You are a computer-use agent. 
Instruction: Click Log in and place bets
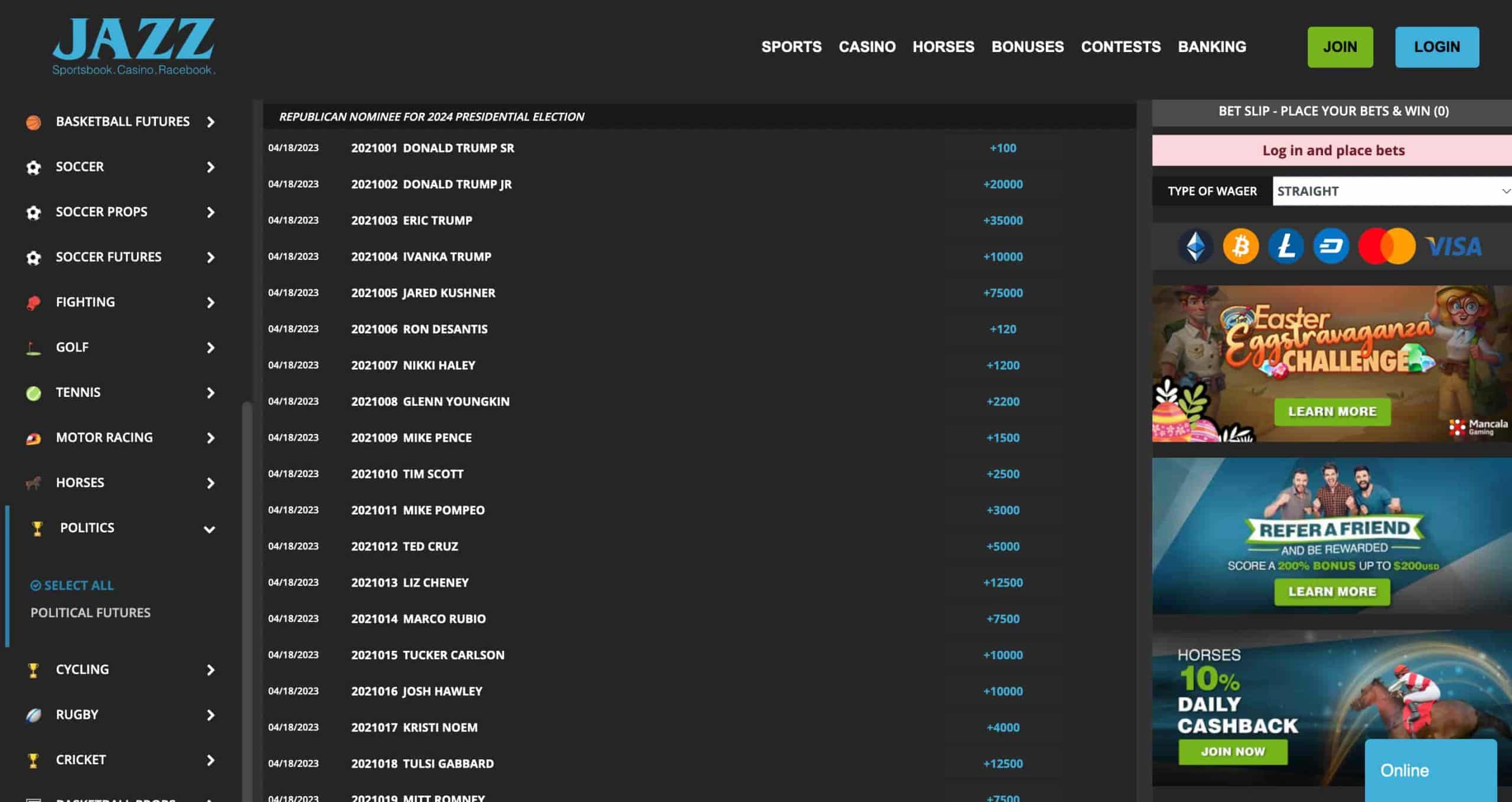click(1333, 151)
